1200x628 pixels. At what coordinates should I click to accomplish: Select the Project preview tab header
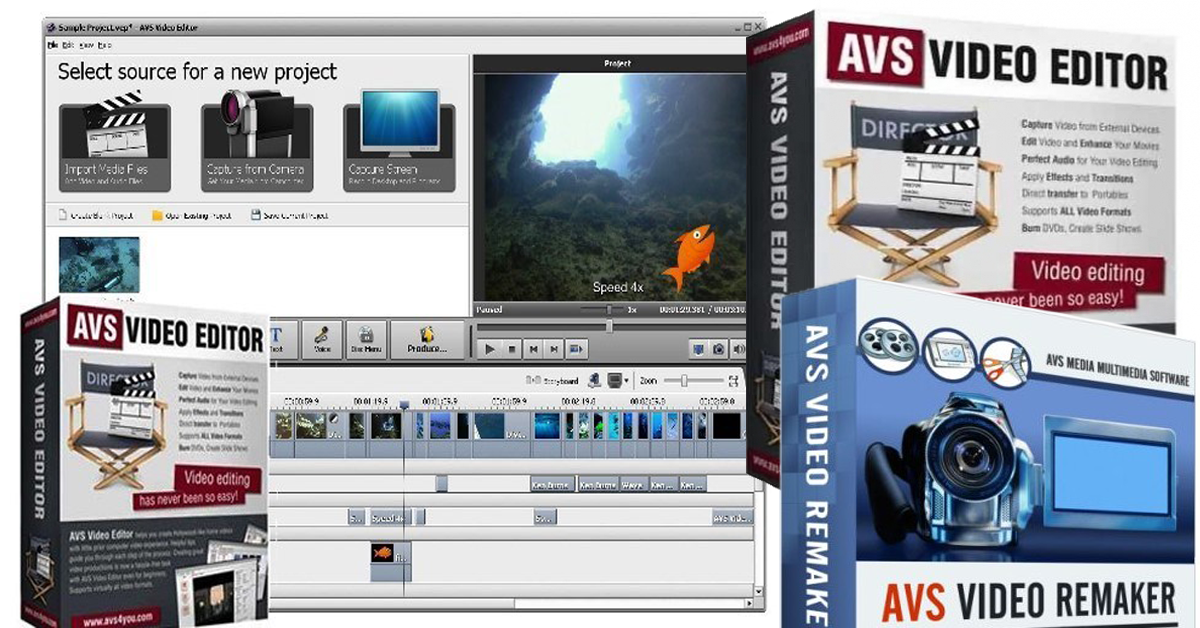pos(616,63)
